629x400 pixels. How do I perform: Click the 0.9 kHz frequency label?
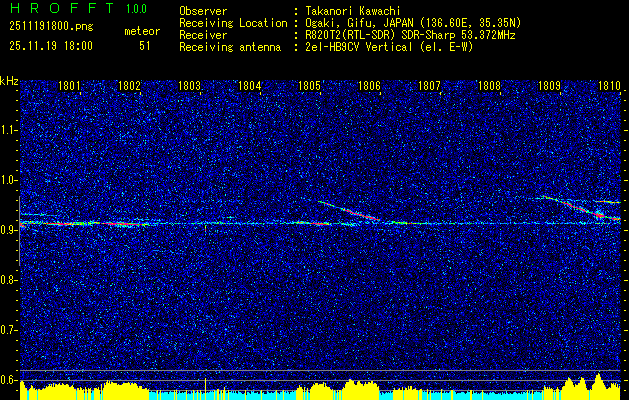point(9,230)
